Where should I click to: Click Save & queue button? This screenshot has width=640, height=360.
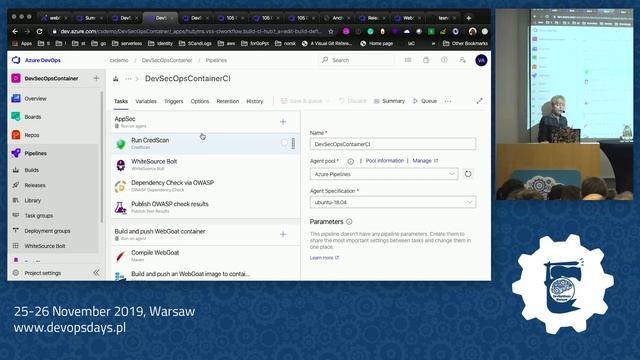point(302,101)
